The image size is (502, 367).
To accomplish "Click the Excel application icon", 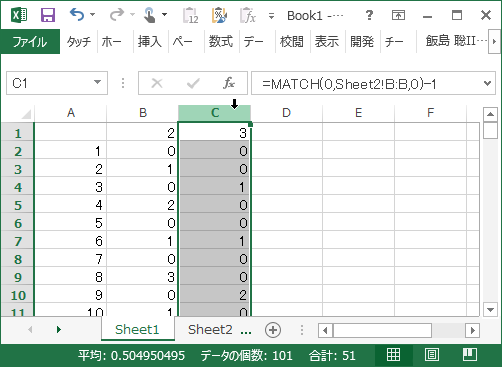I will [x=19, y=15].
